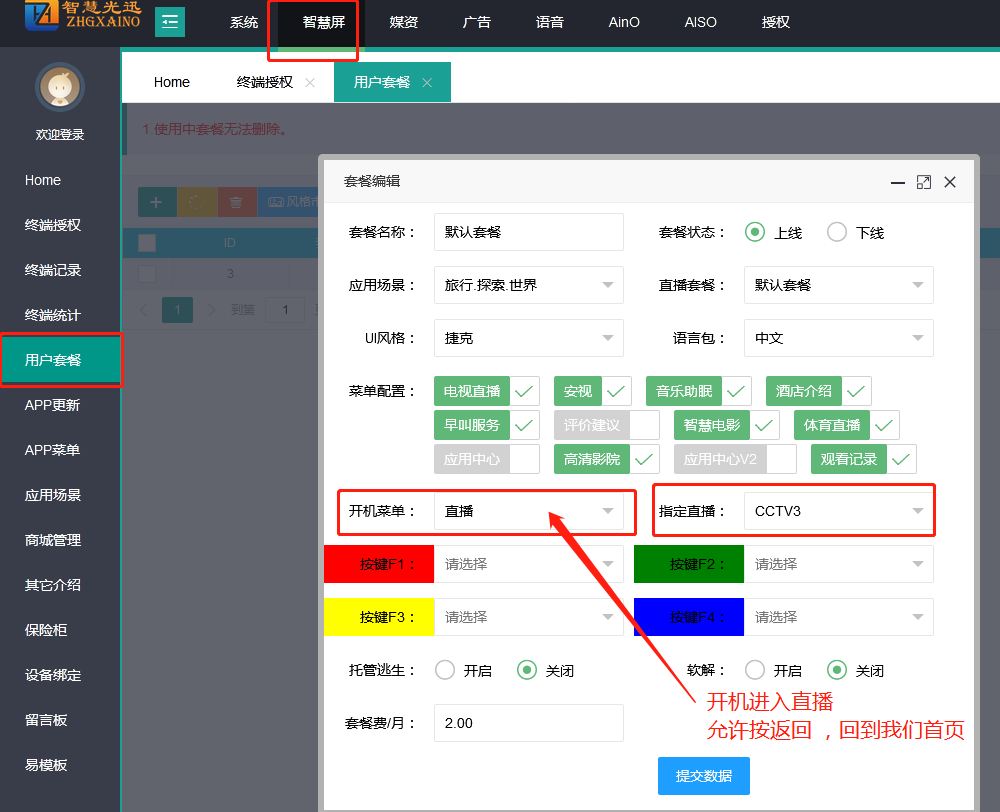Click the red trash delete icon

(x=236, y=202)
